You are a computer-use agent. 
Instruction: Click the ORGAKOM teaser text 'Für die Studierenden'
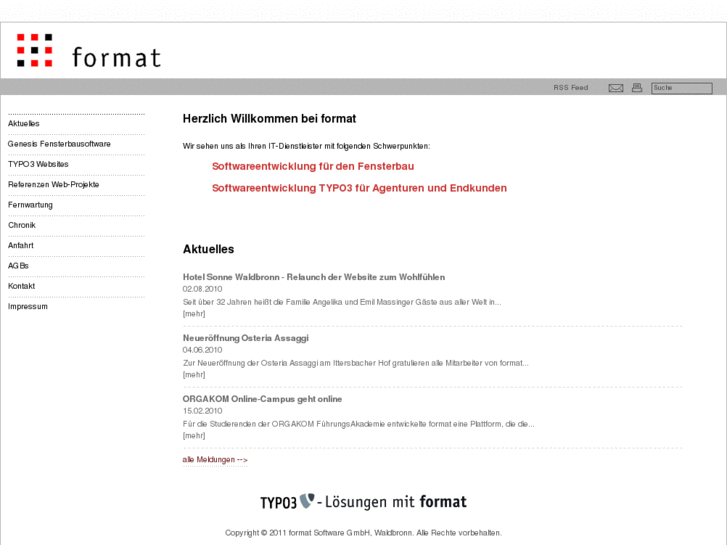(x=358, y=424)
